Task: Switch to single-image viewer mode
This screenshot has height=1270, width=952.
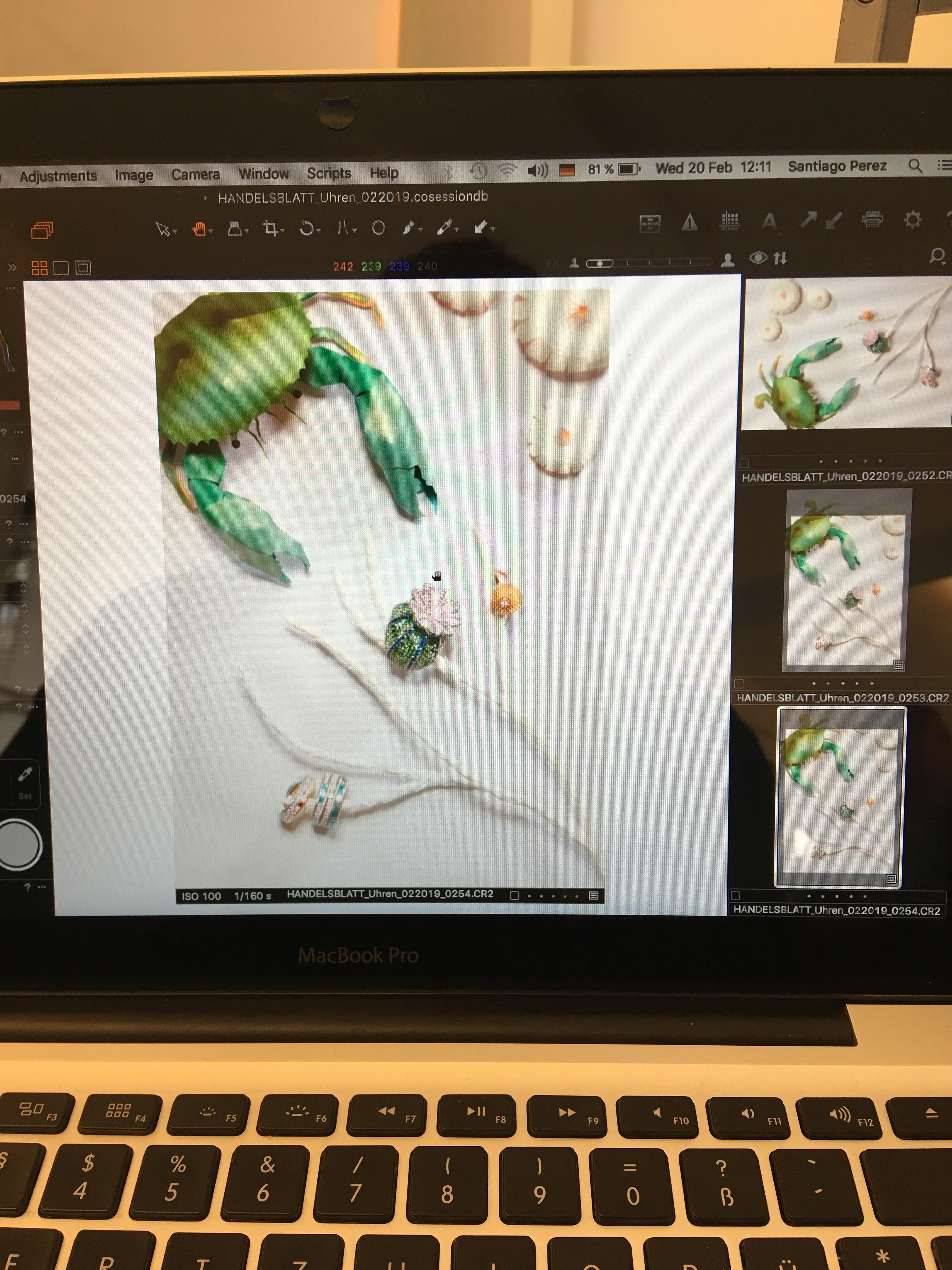Action: [61, 267]
